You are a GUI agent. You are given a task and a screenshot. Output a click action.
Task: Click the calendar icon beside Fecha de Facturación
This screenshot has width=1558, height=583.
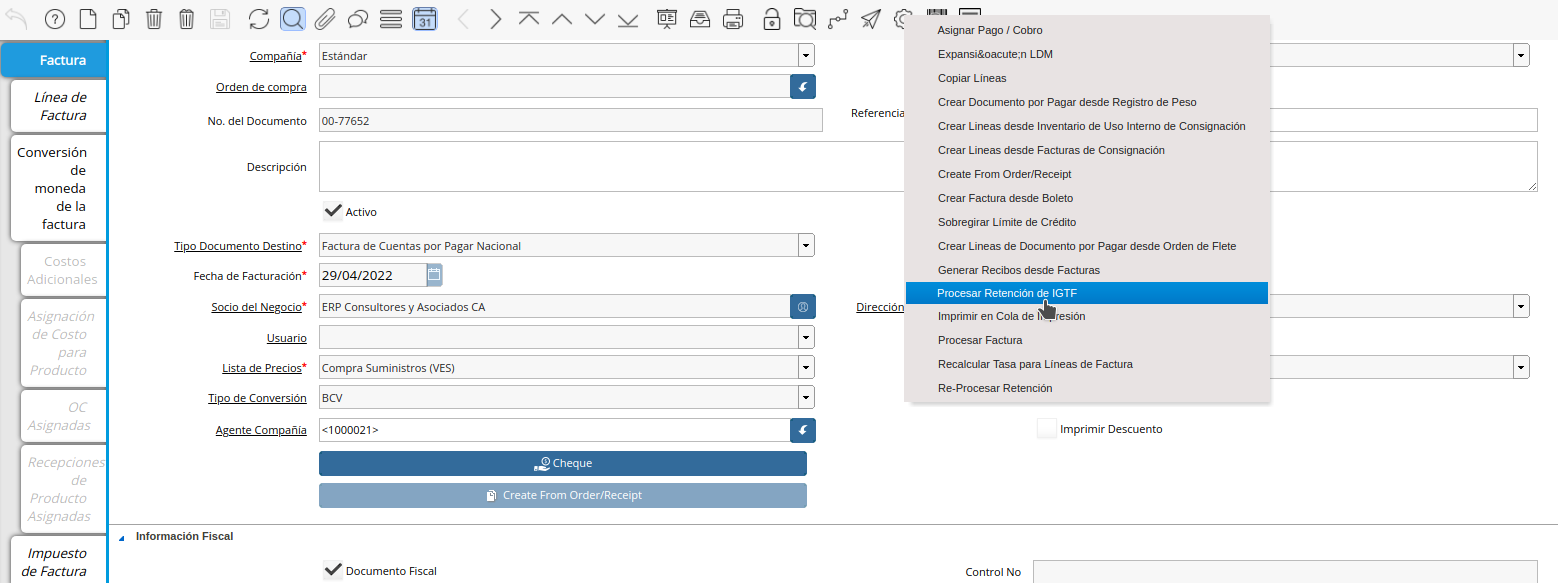pyautogui.click(x=434, y=274)
